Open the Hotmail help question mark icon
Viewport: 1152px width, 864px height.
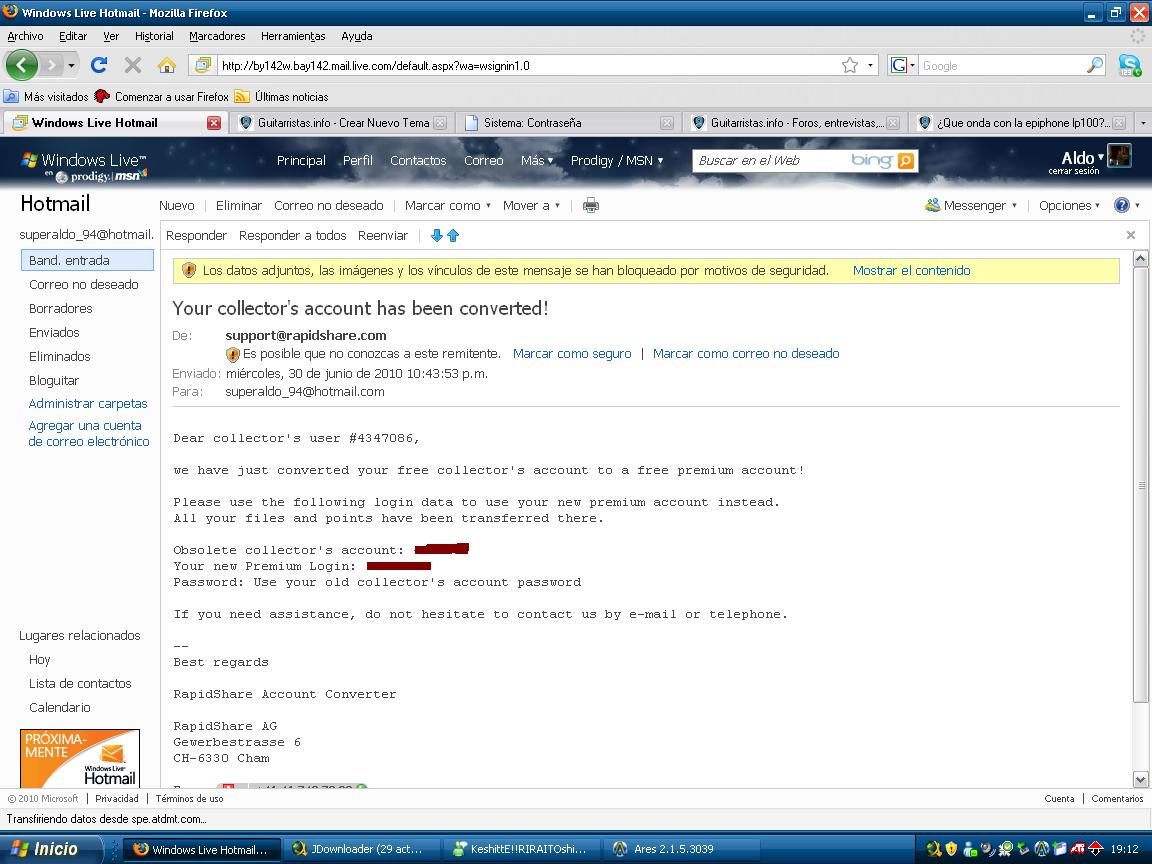pos(1122,205)
